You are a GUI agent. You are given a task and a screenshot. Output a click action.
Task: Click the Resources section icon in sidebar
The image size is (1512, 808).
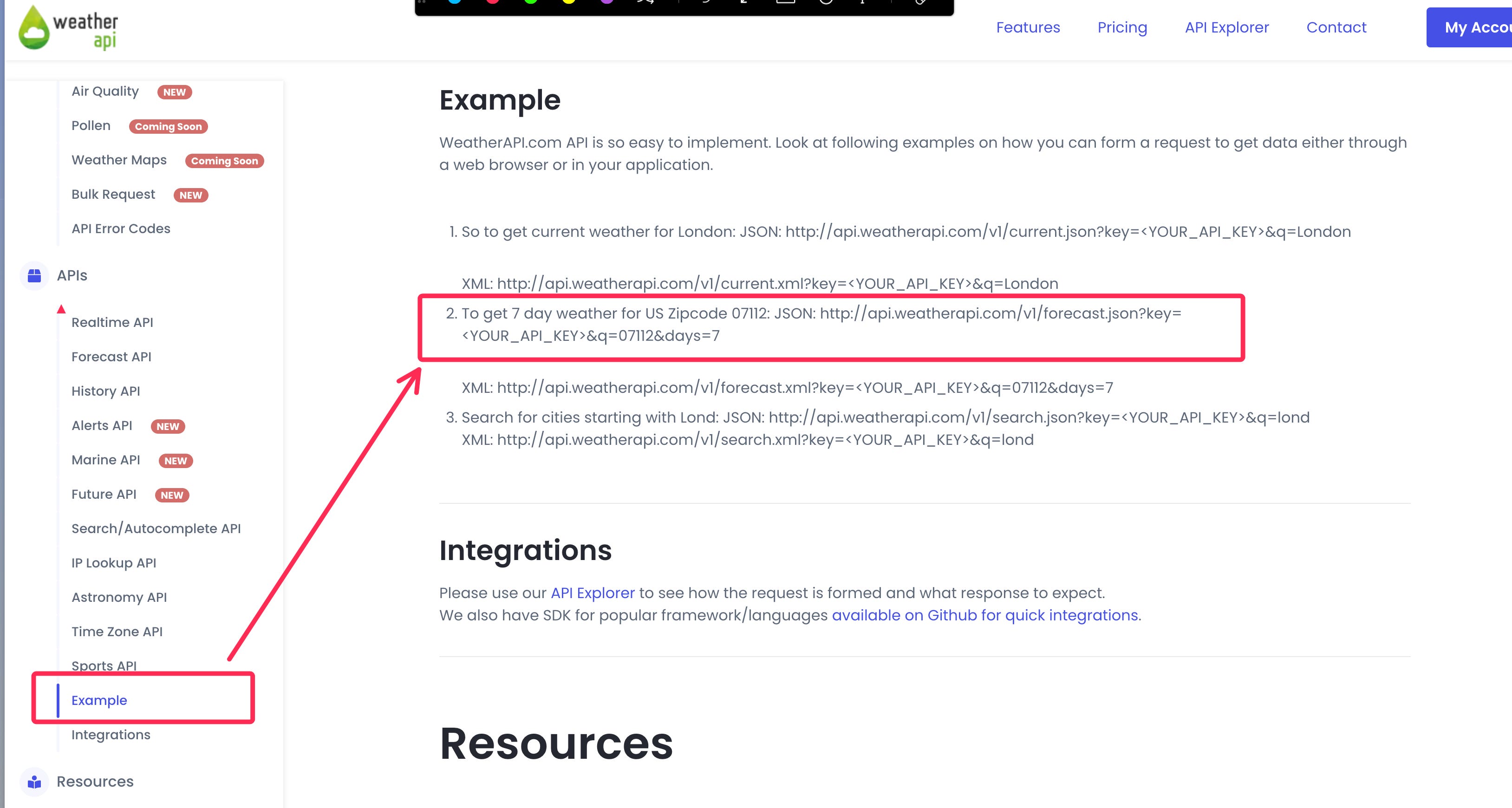tap(34, 782)
